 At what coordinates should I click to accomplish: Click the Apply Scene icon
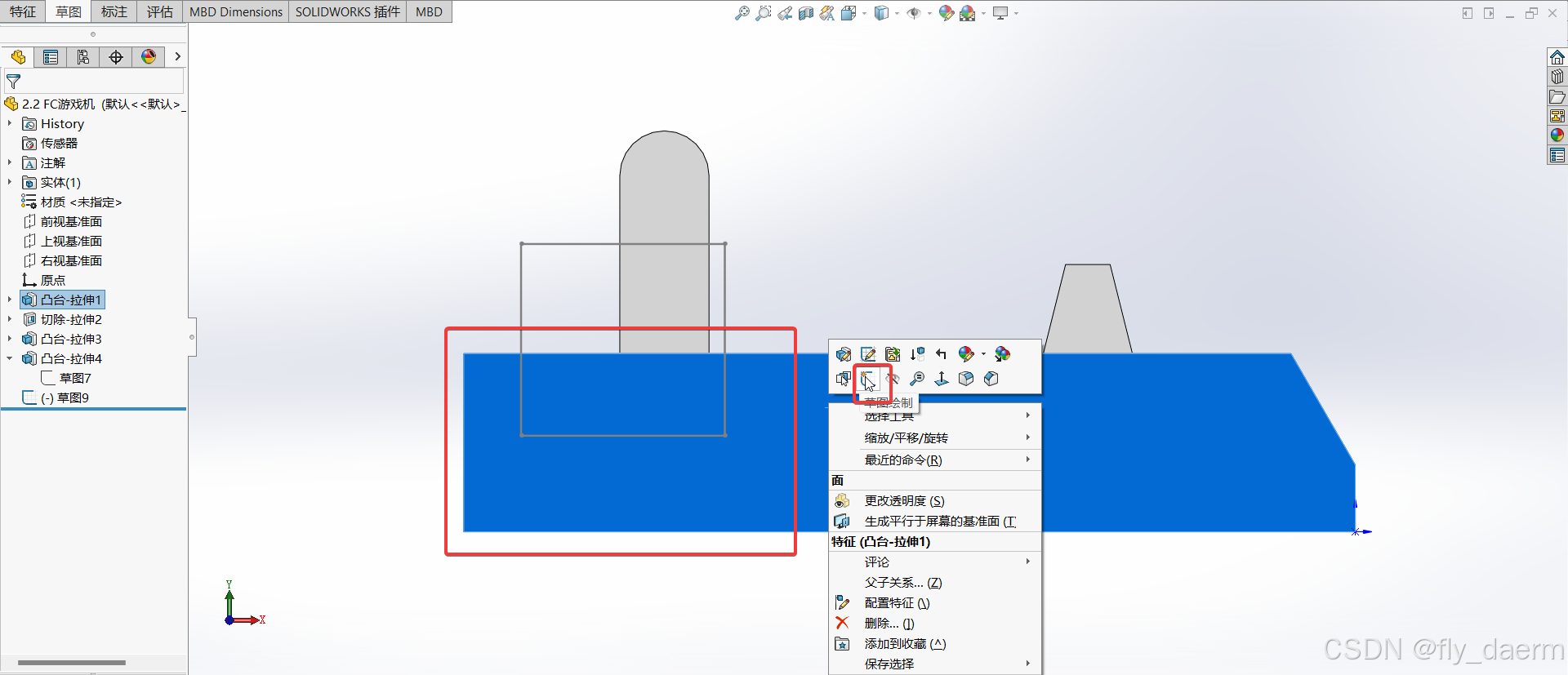(968, 13)
